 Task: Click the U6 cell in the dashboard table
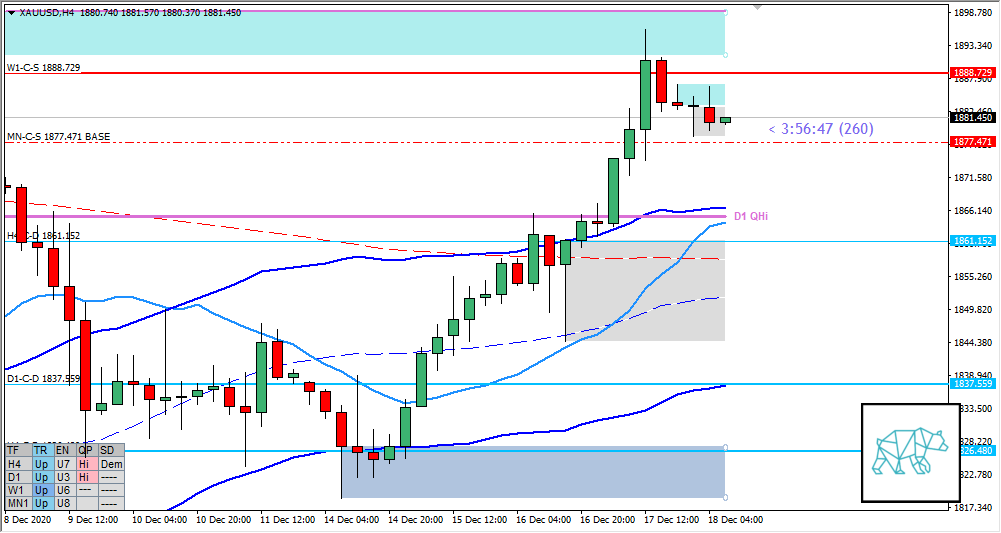point(64,490)
